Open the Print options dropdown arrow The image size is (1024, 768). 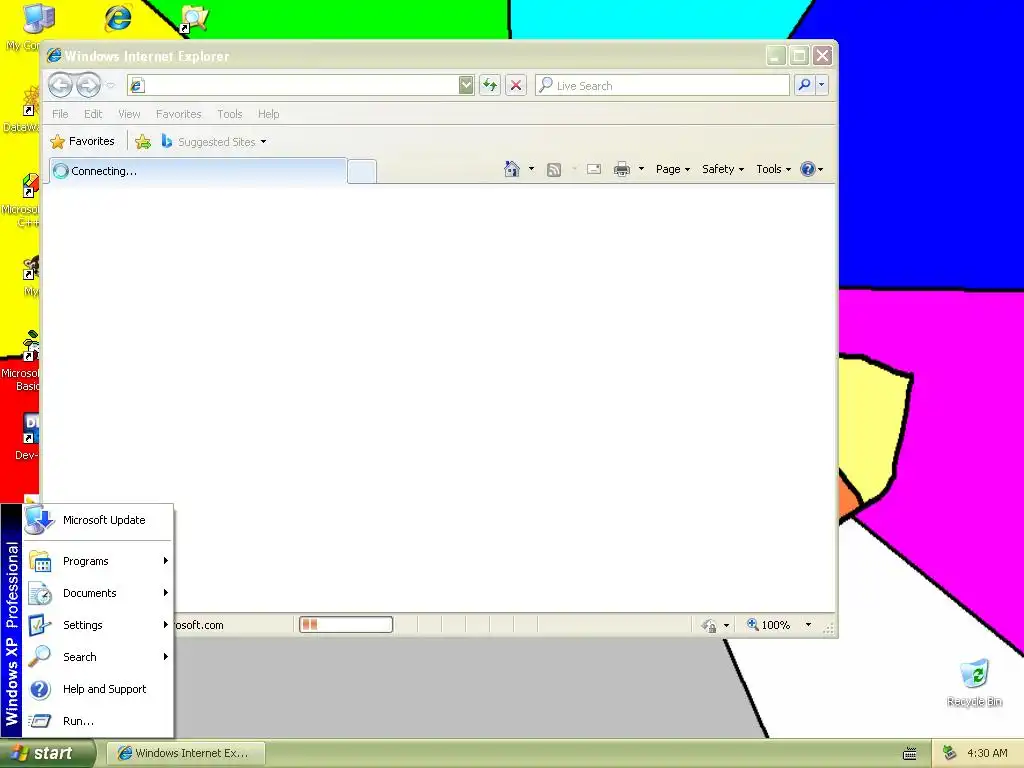pos(641,169)
